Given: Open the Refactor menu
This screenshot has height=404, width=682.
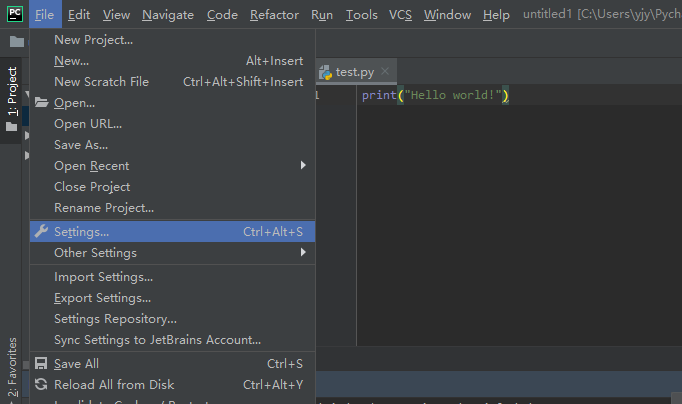Looking at the screenshot, I should pos(274,15).
